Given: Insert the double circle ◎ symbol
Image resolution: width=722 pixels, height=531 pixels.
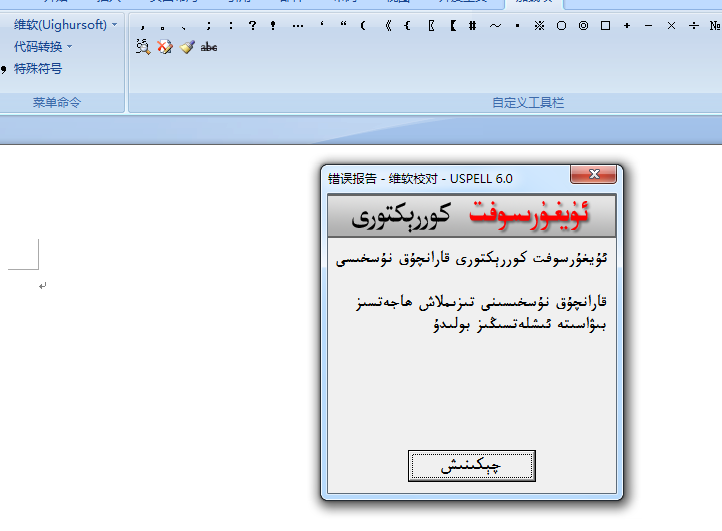Looking at the screenshot, I should click(x=583, y=25).
